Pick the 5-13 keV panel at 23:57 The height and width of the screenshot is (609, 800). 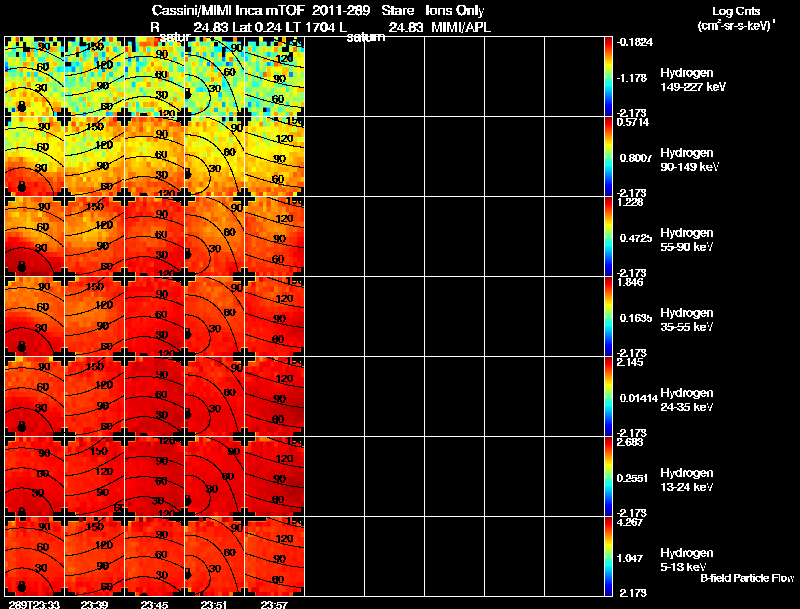pyautogui.click(x=275, y=556)
